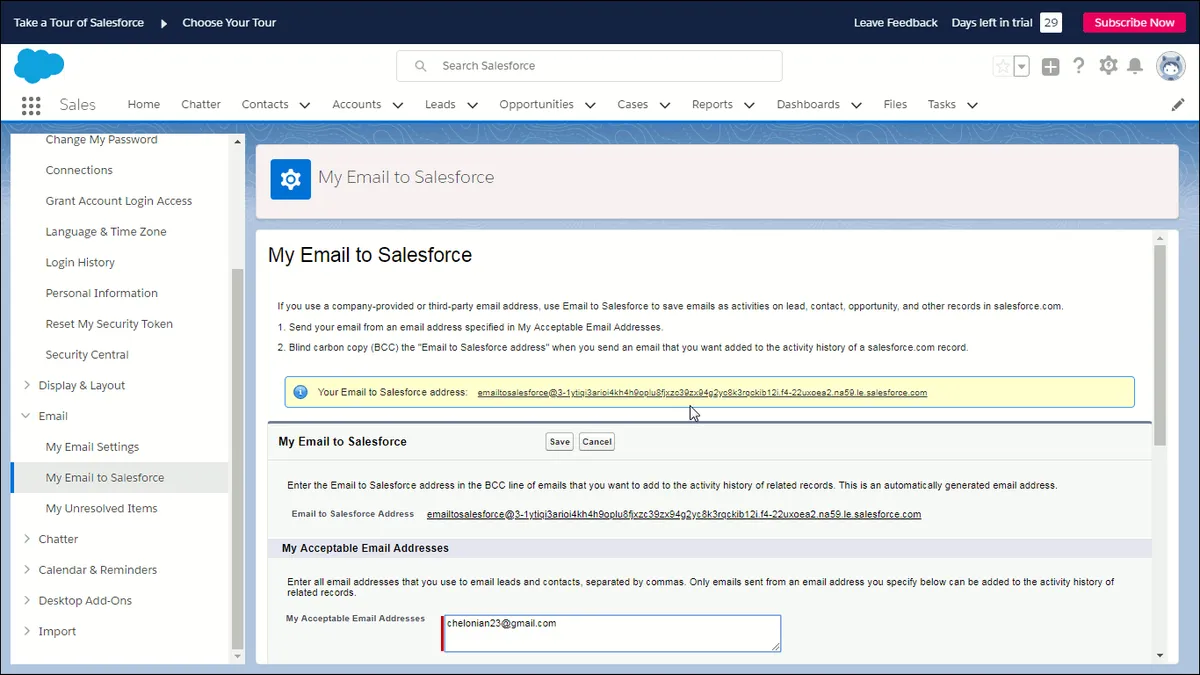This screenshot has height=675, width=1200.
Task: Open Cases tab dropdown chevron
Action: 665,105
